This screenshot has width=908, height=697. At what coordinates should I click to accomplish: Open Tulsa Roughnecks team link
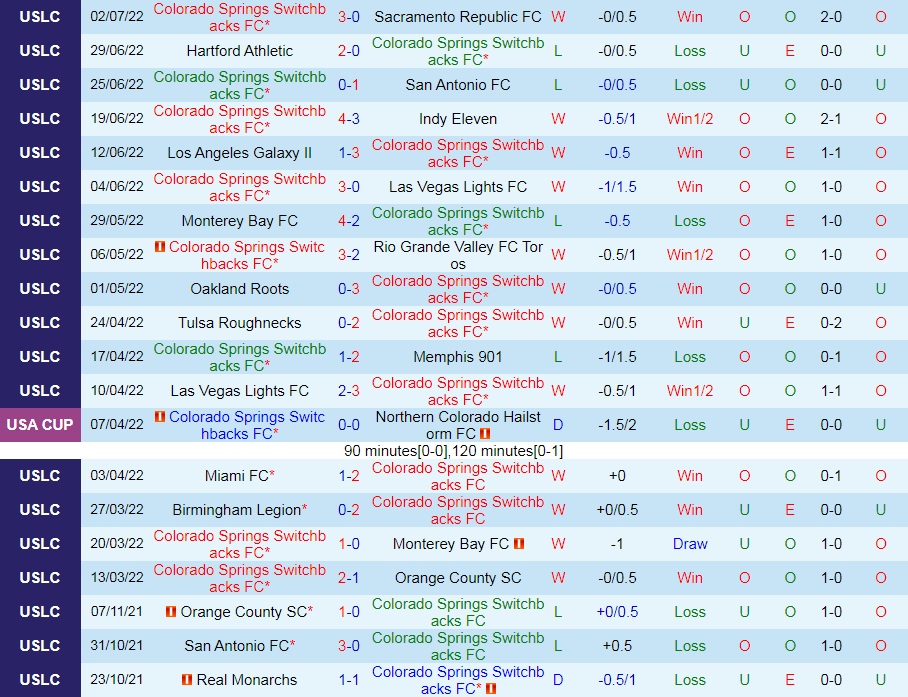pos(240,323)
